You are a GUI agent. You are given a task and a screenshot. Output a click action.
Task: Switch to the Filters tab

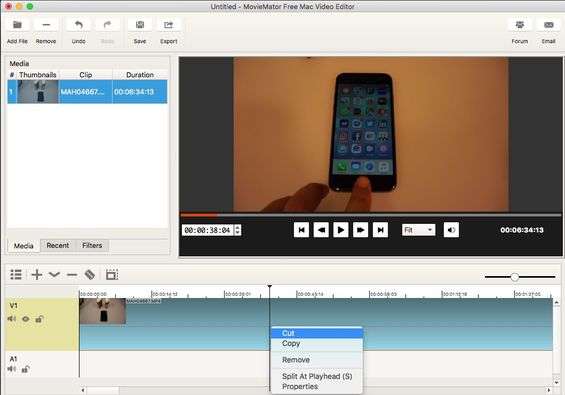pyautogui.click(x=92, y=245)
